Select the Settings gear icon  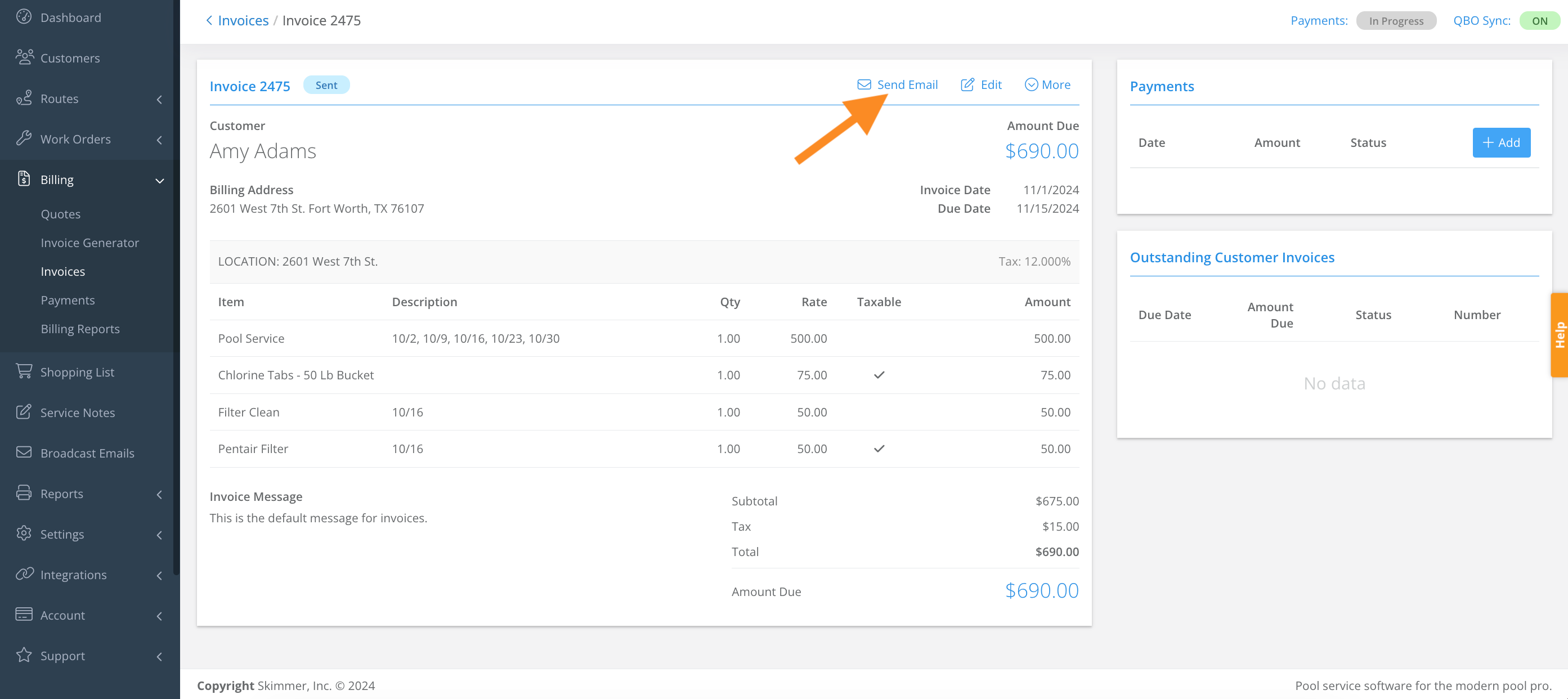(x=24, y=534)
